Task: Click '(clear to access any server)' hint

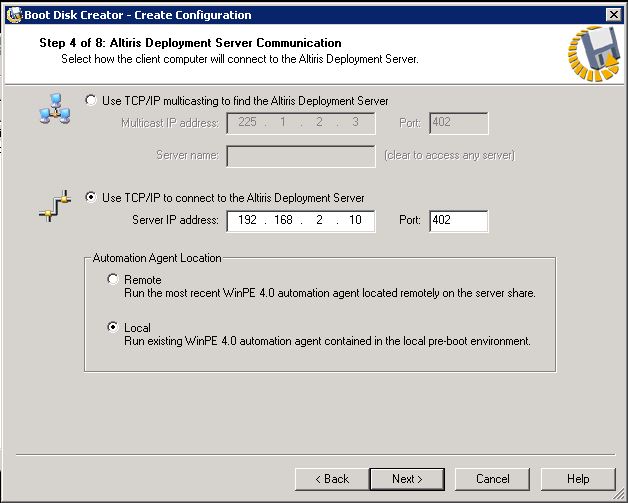Action: point(449,155)
